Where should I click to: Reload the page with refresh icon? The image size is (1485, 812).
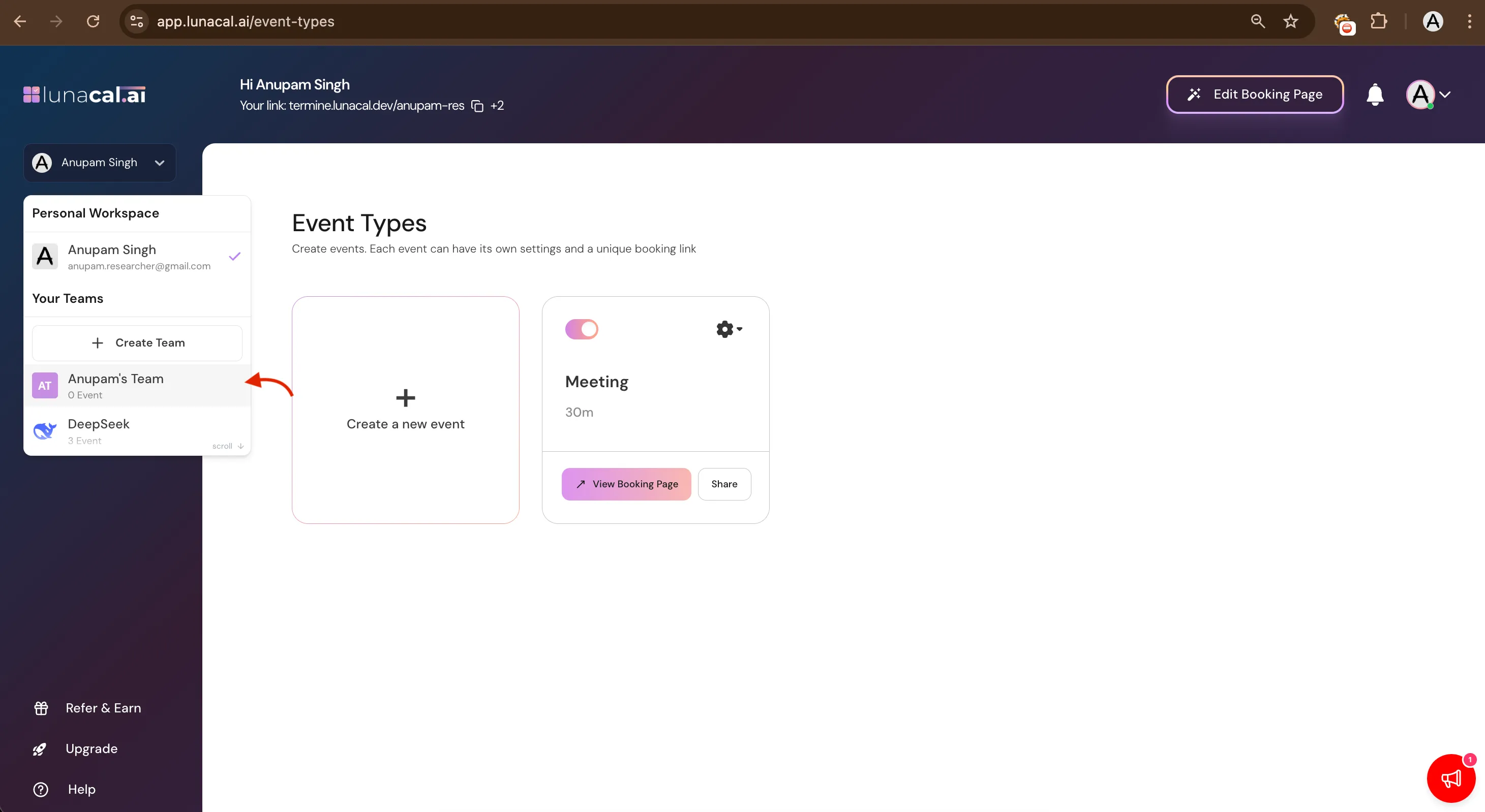point(93,21)
